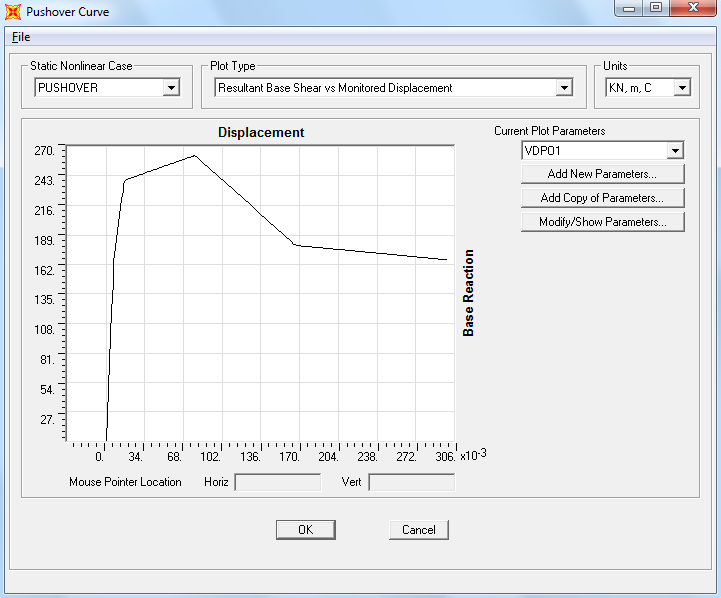
Task: Click the x10-3 scale label
Action: (x=473, y=455)
